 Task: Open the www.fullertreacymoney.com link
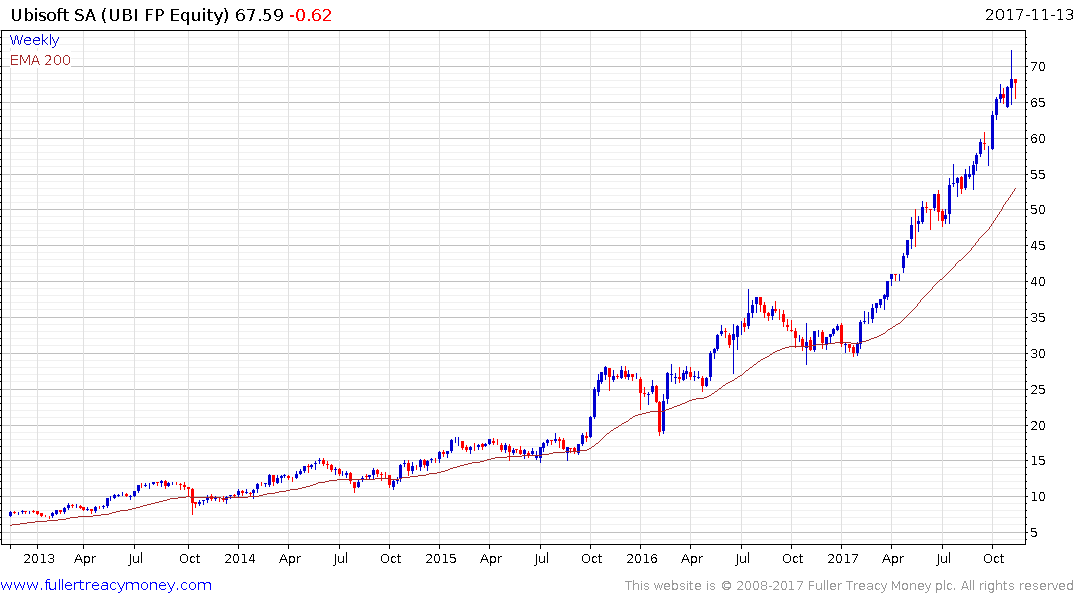coord(106,585)
